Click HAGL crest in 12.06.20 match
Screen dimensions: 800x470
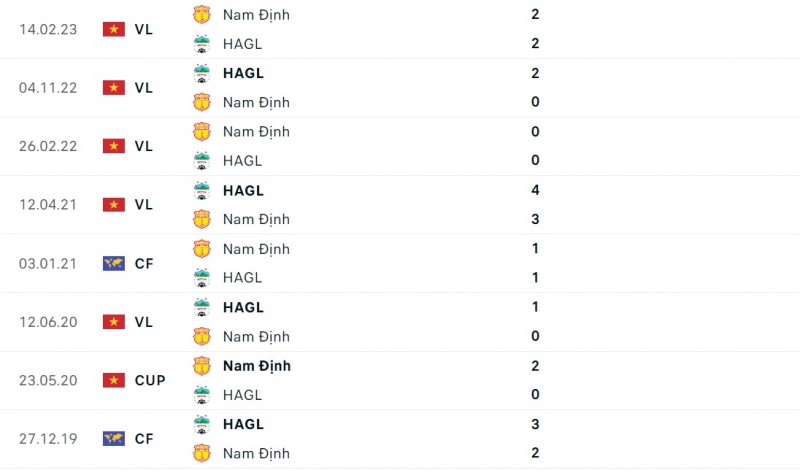[202, 307]
